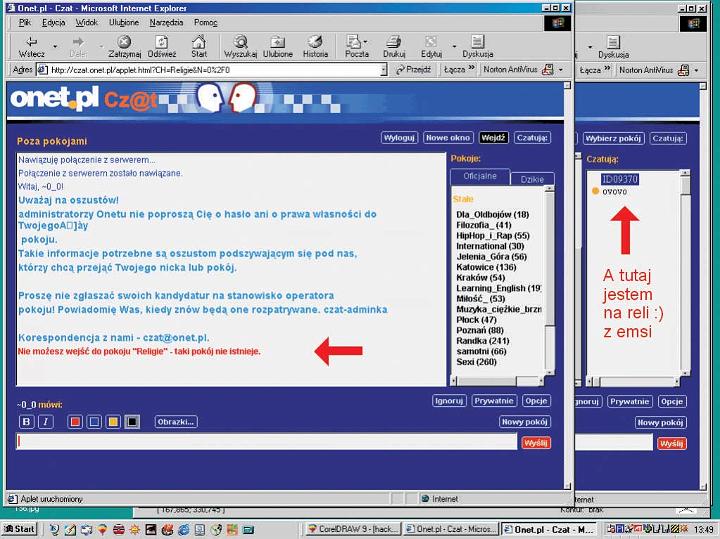Click the Opcje button in front window

point(536,401)
